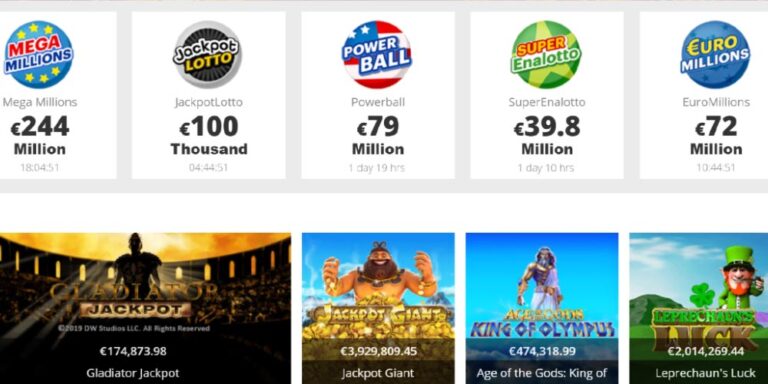The height and width of the screenshot is (384, 768).
Task: Select the EuroMillions blue ball logo
Action: point(716,54)
